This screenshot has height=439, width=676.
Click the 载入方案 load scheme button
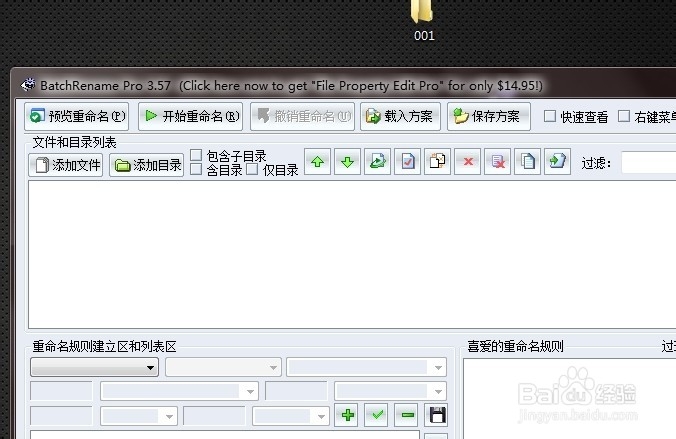coord(401,116)
